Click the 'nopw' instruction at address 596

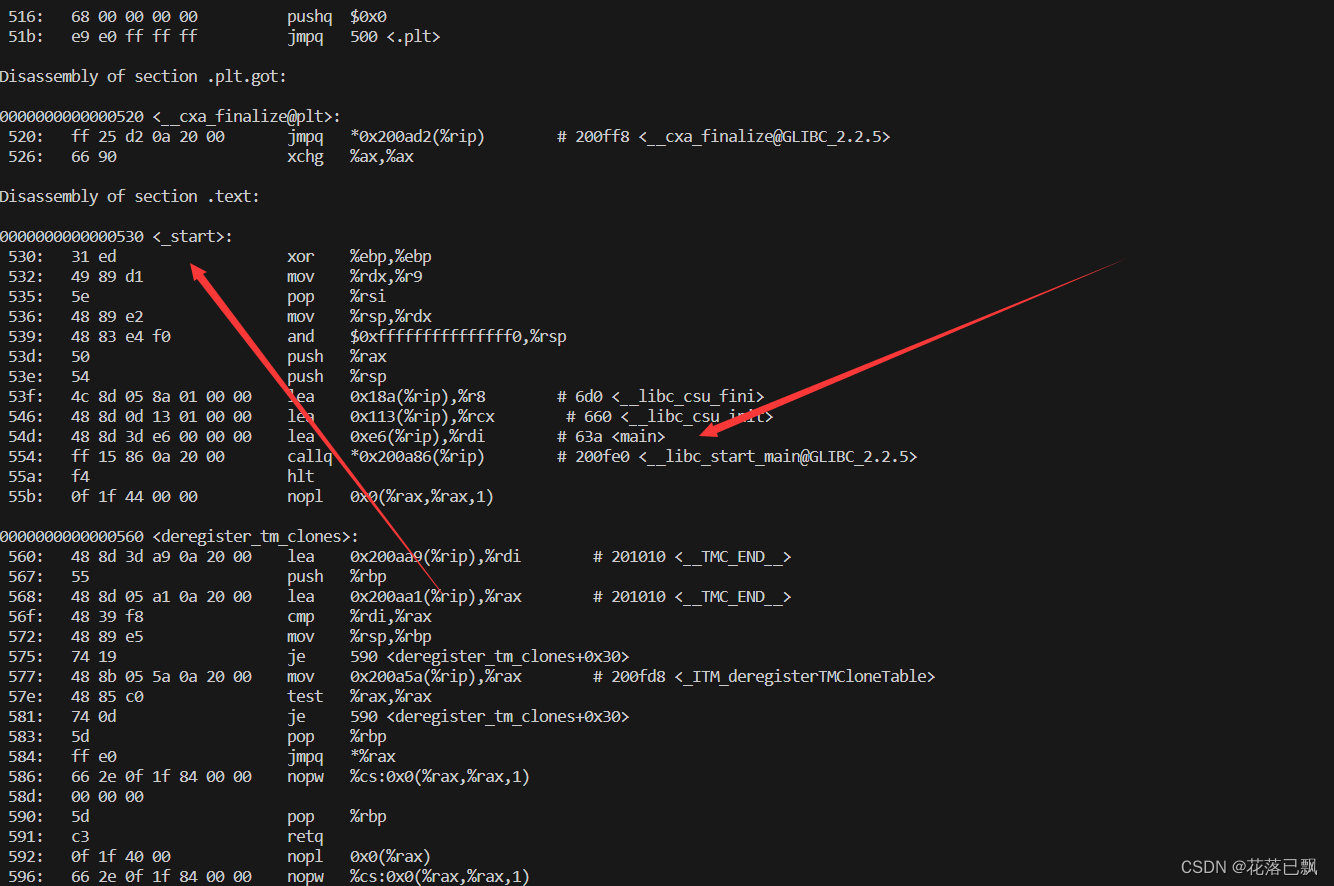(x=408, y=877)
